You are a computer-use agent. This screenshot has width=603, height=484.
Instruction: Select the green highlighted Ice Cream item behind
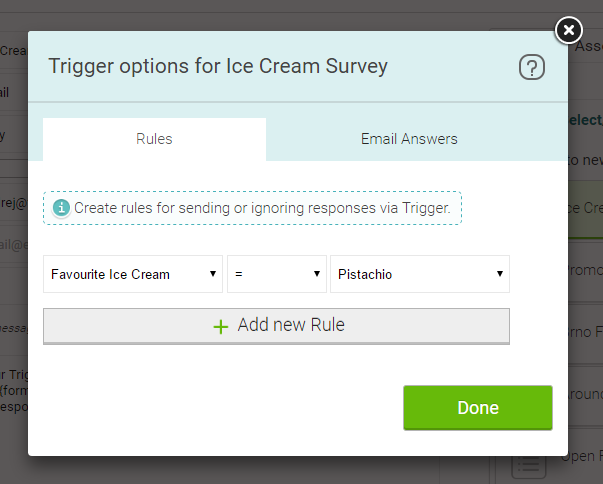click(x=585, y=210)
